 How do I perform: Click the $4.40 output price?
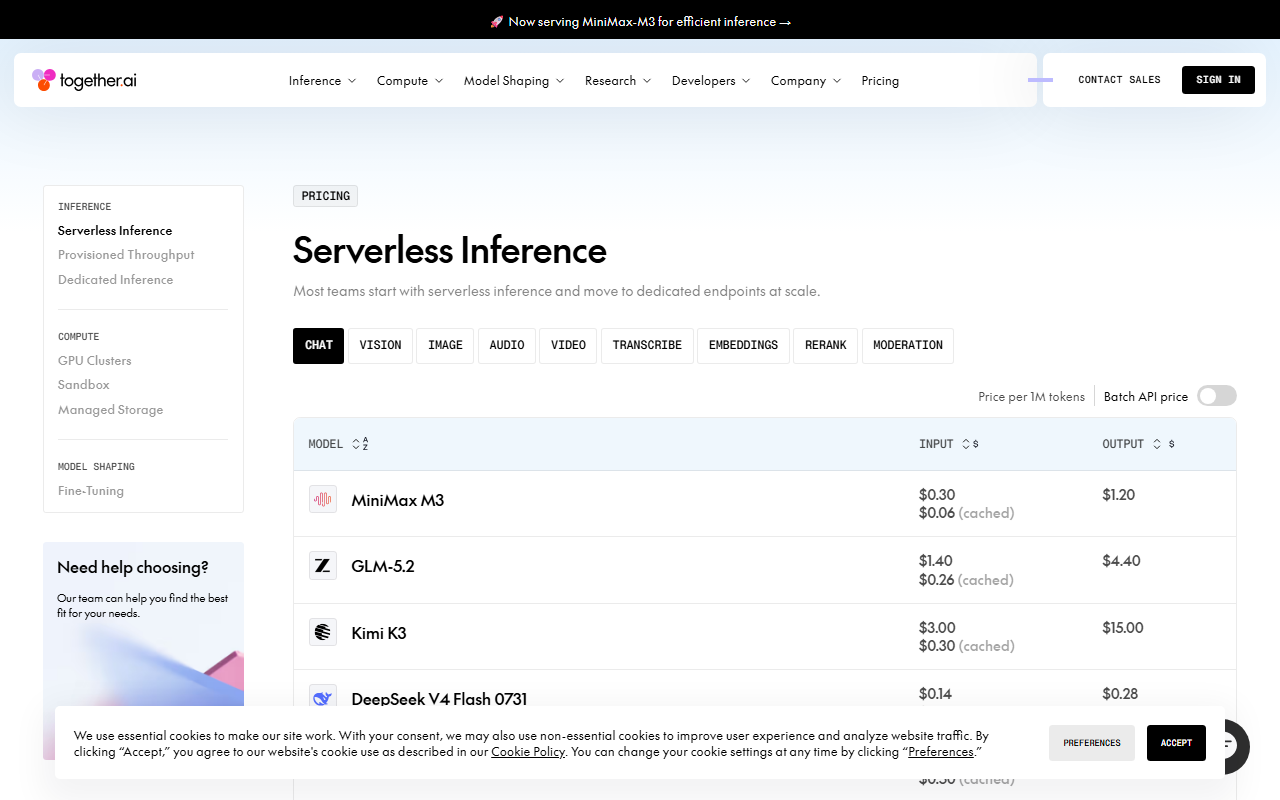click(x=1121, y=561)
